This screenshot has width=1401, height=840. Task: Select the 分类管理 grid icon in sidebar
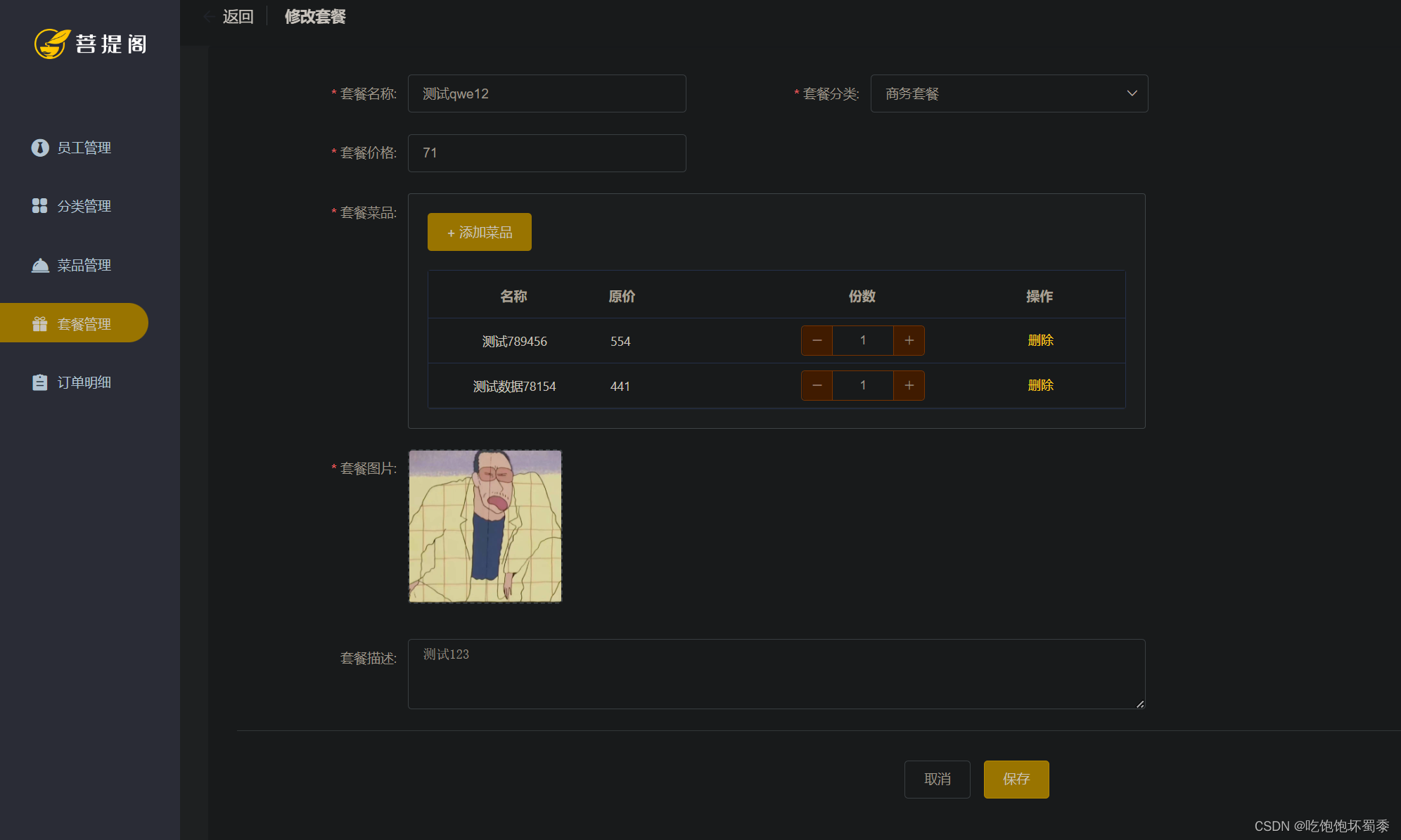pyautogui.click(x=40, y=206)
